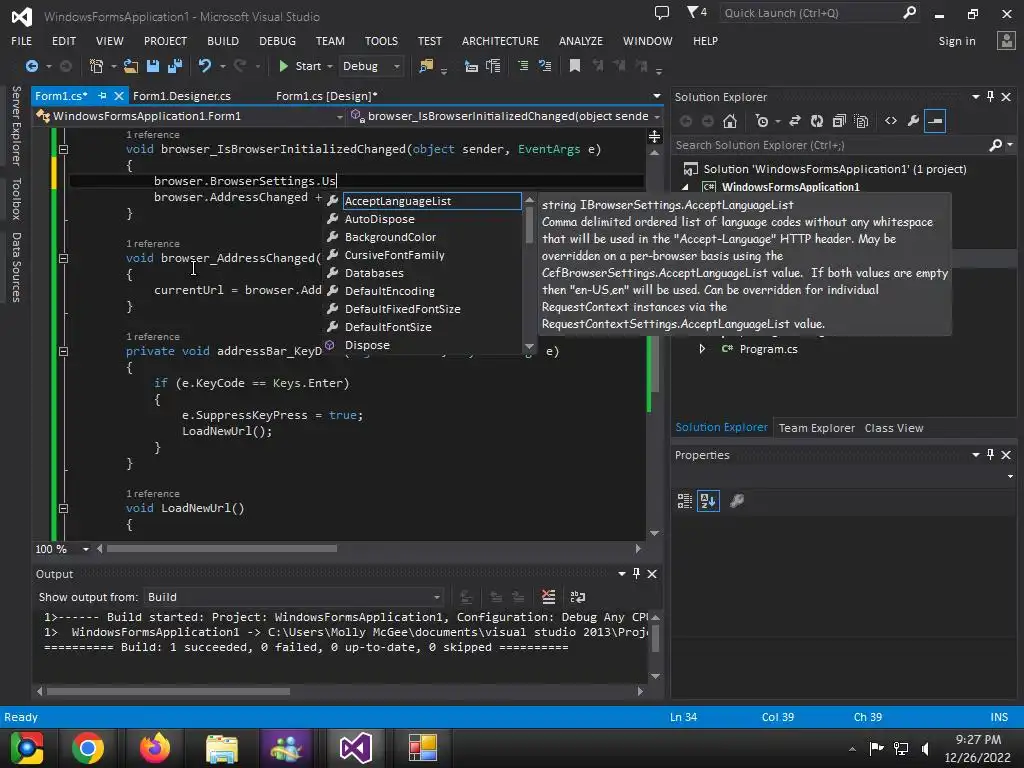Open the Server Explorer side tab
The width and height of the screenshot is (1024, 768).
[16, 125]
